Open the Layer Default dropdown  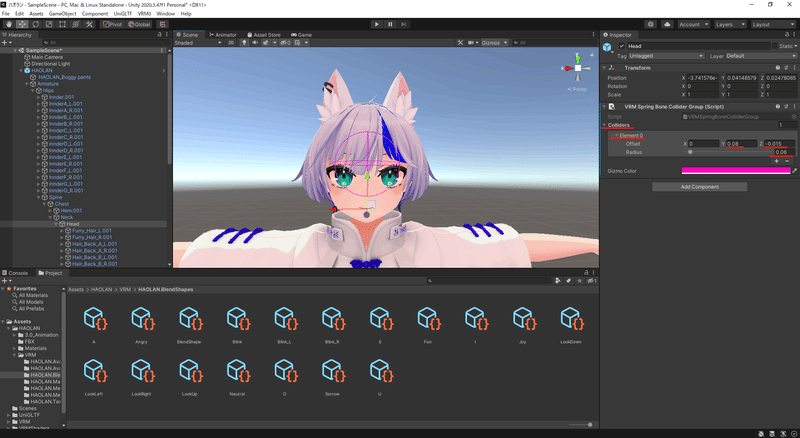pos(761,56)
